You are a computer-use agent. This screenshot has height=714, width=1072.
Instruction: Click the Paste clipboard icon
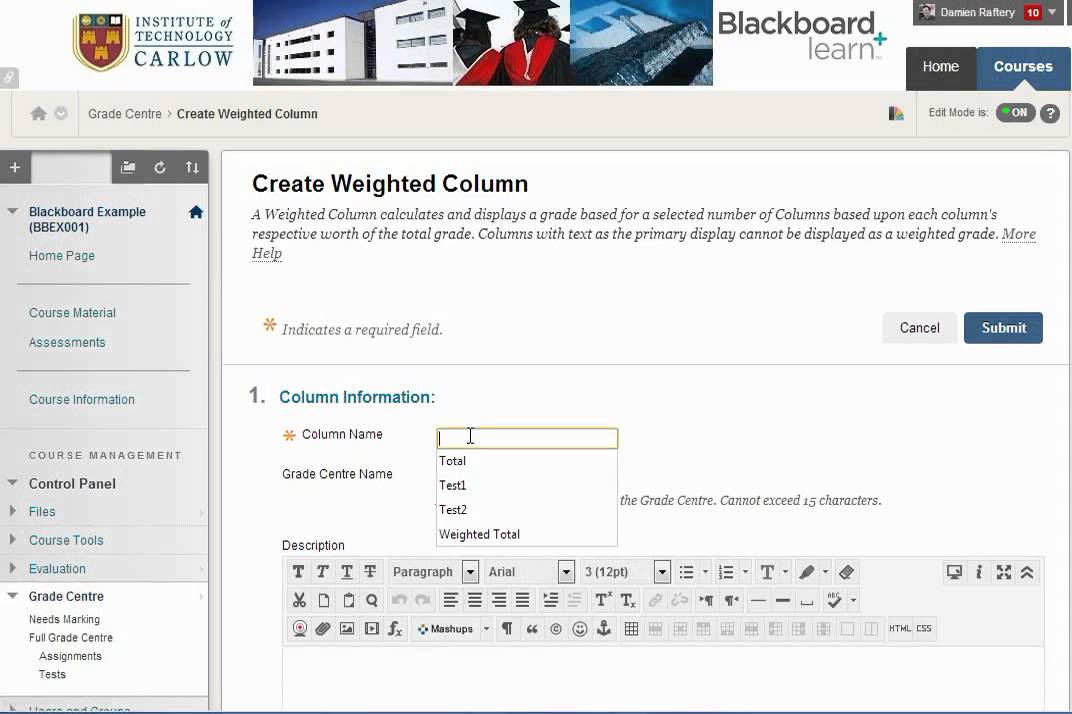(348, 600)
